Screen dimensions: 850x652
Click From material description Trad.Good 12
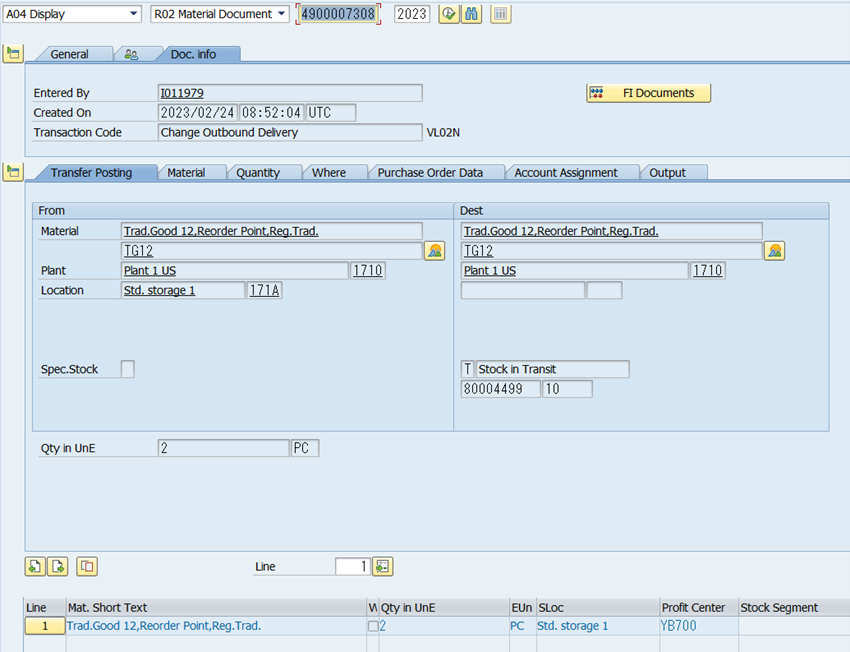click(x=272, y=231)
